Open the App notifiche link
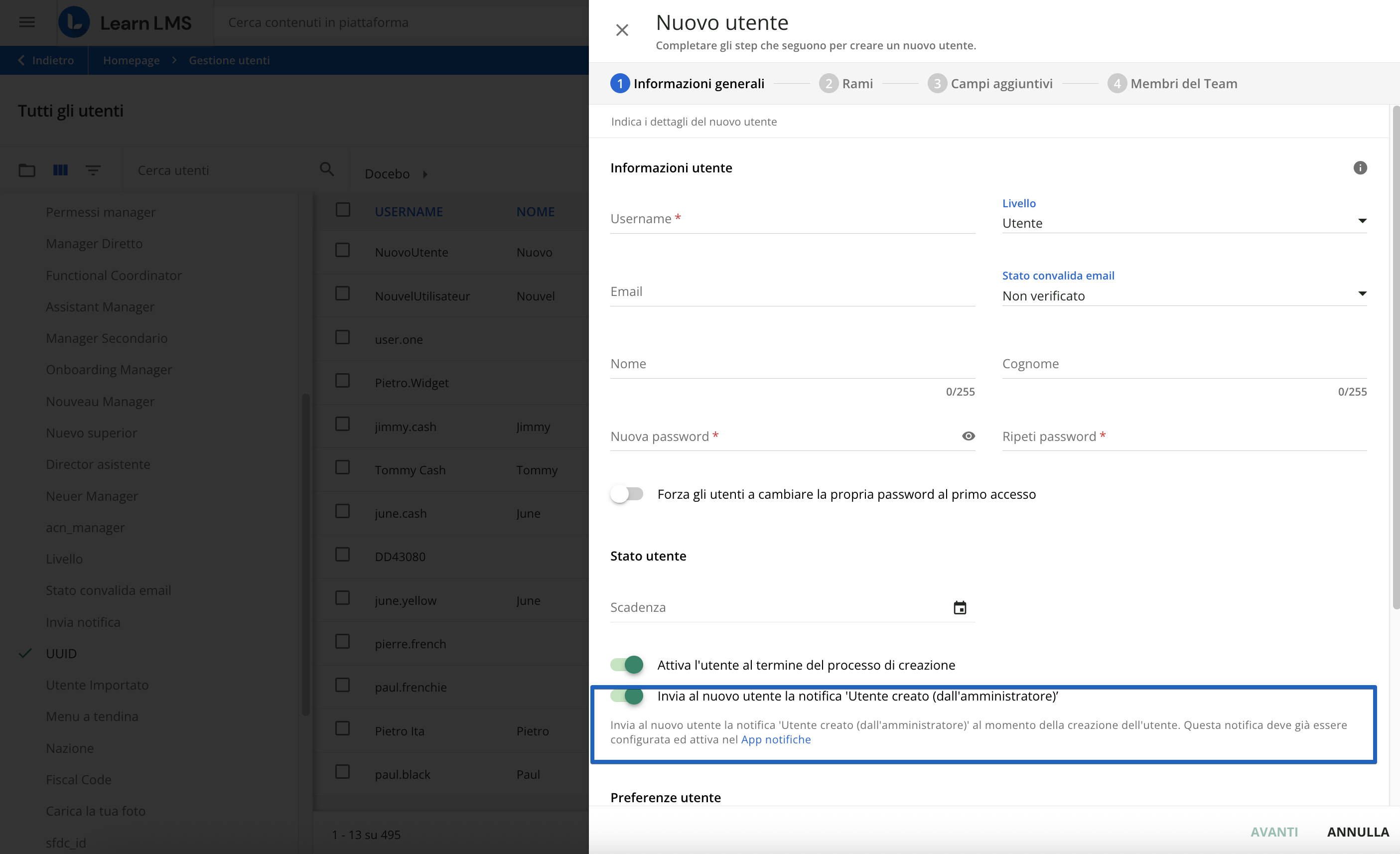This screenshot has width=1400, height=854. 776,739
